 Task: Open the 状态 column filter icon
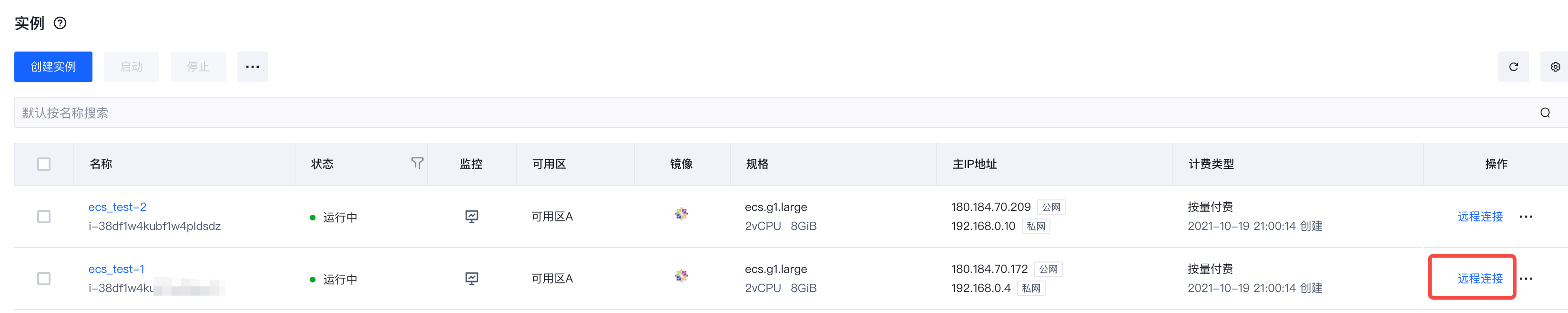(417, 163)
